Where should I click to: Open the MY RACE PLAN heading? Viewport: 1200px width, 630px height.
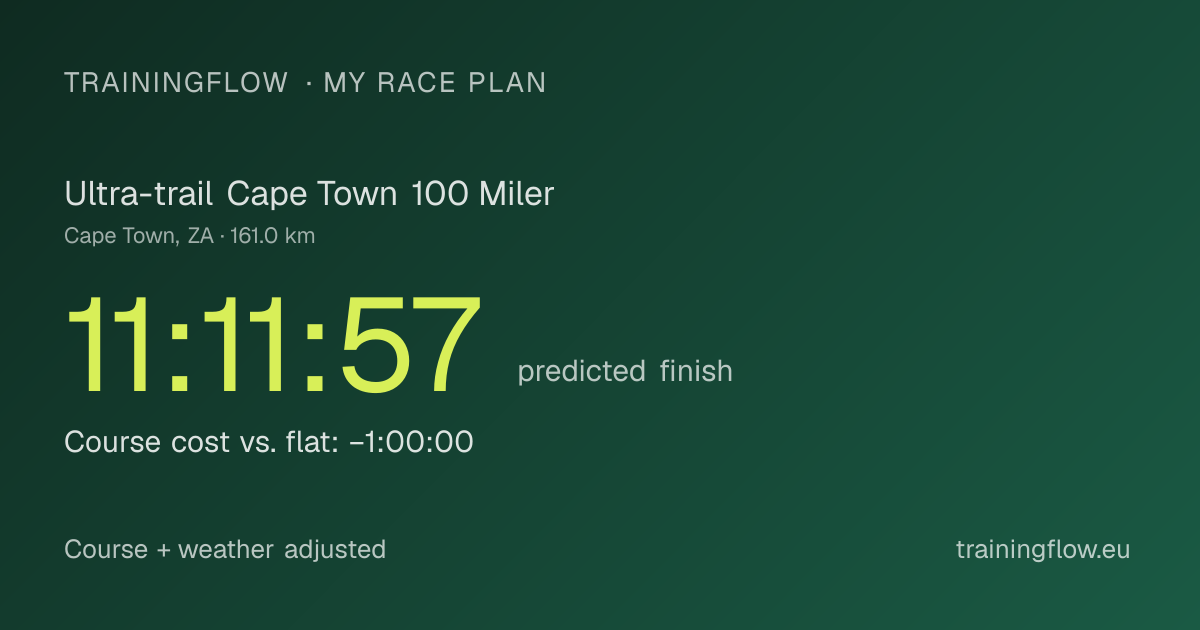point(435,83)
